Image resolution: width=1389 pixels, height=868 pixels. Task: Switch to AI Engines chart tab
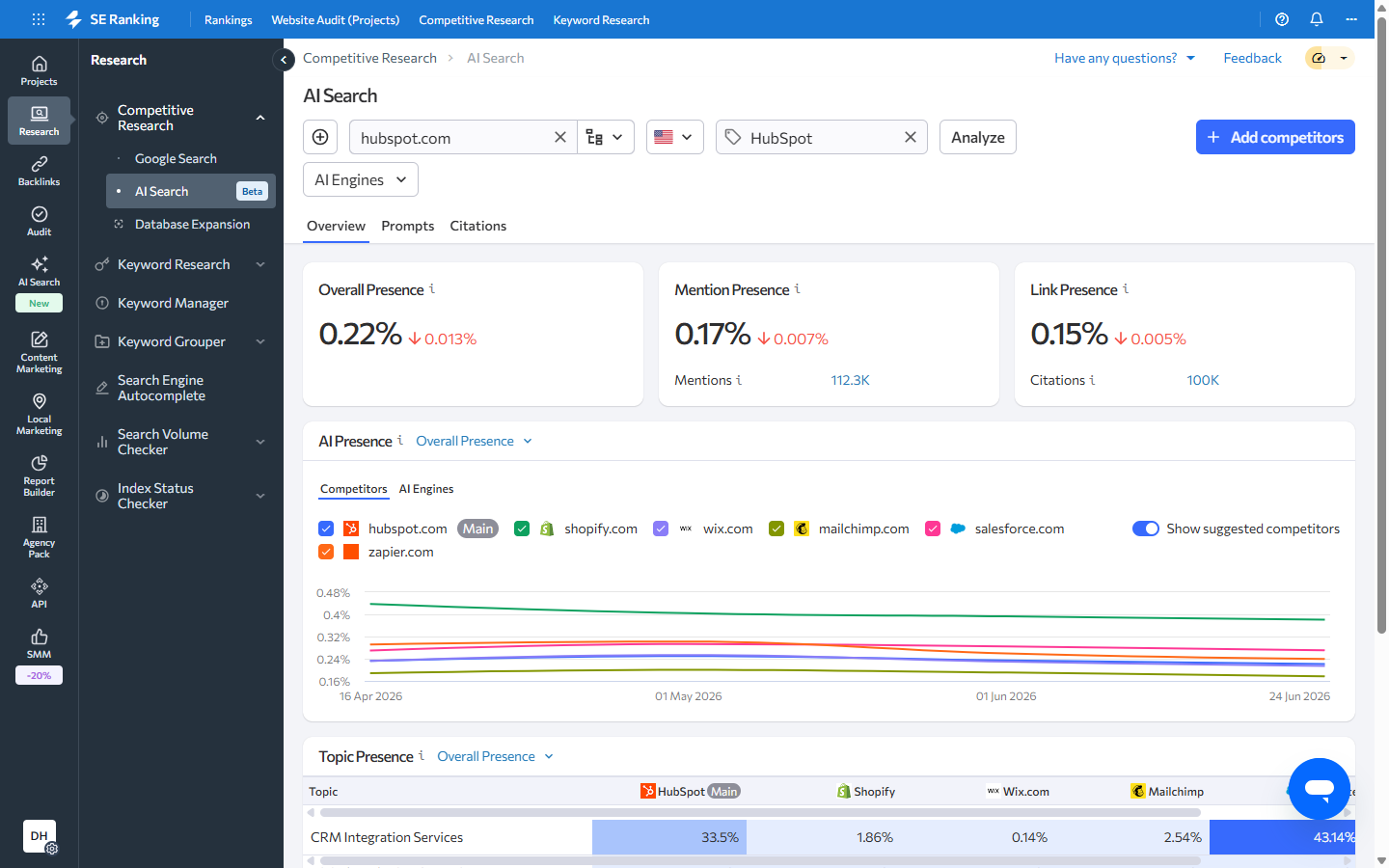point(426,489)
